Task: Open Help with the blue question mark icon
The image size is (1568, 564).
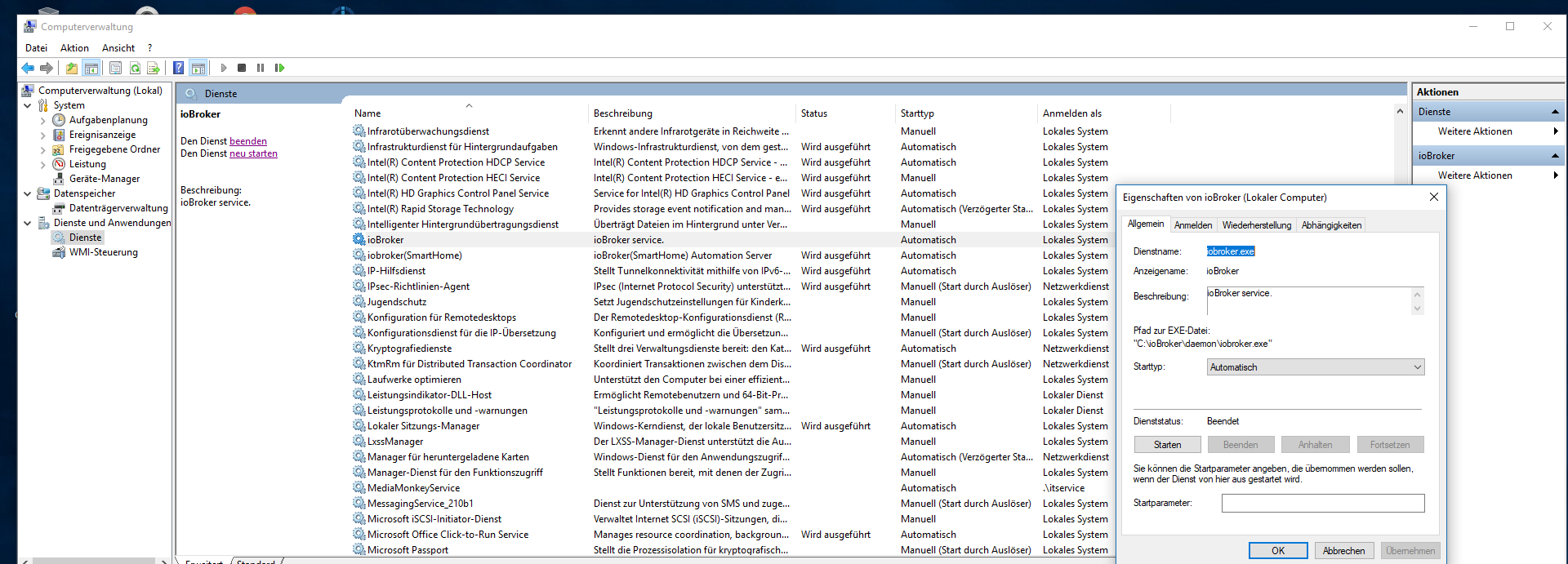Action: (179, 68)
